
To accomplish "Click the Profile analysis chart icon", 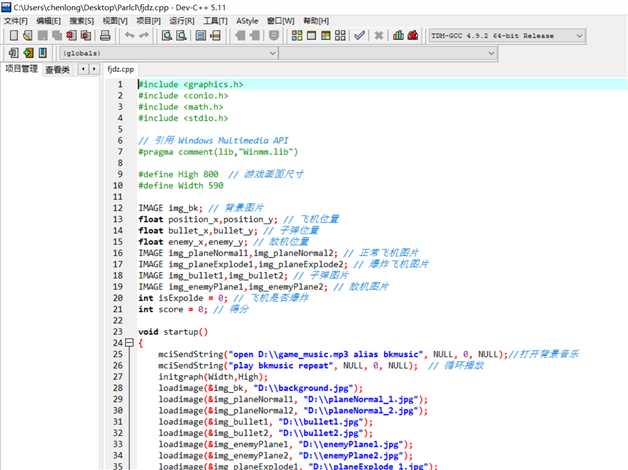I will pyautogui.click(x=398, y=36).
